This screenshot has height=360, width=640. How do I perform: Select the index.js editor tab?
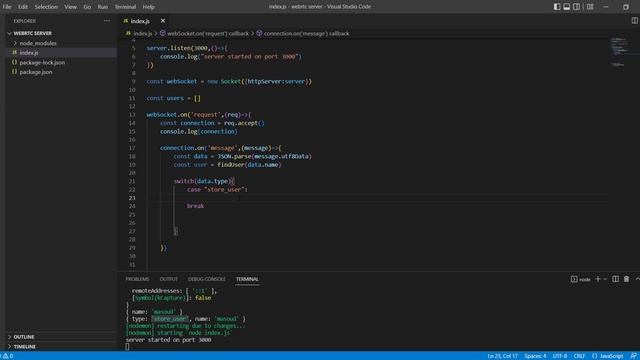(x=140, y=21)
